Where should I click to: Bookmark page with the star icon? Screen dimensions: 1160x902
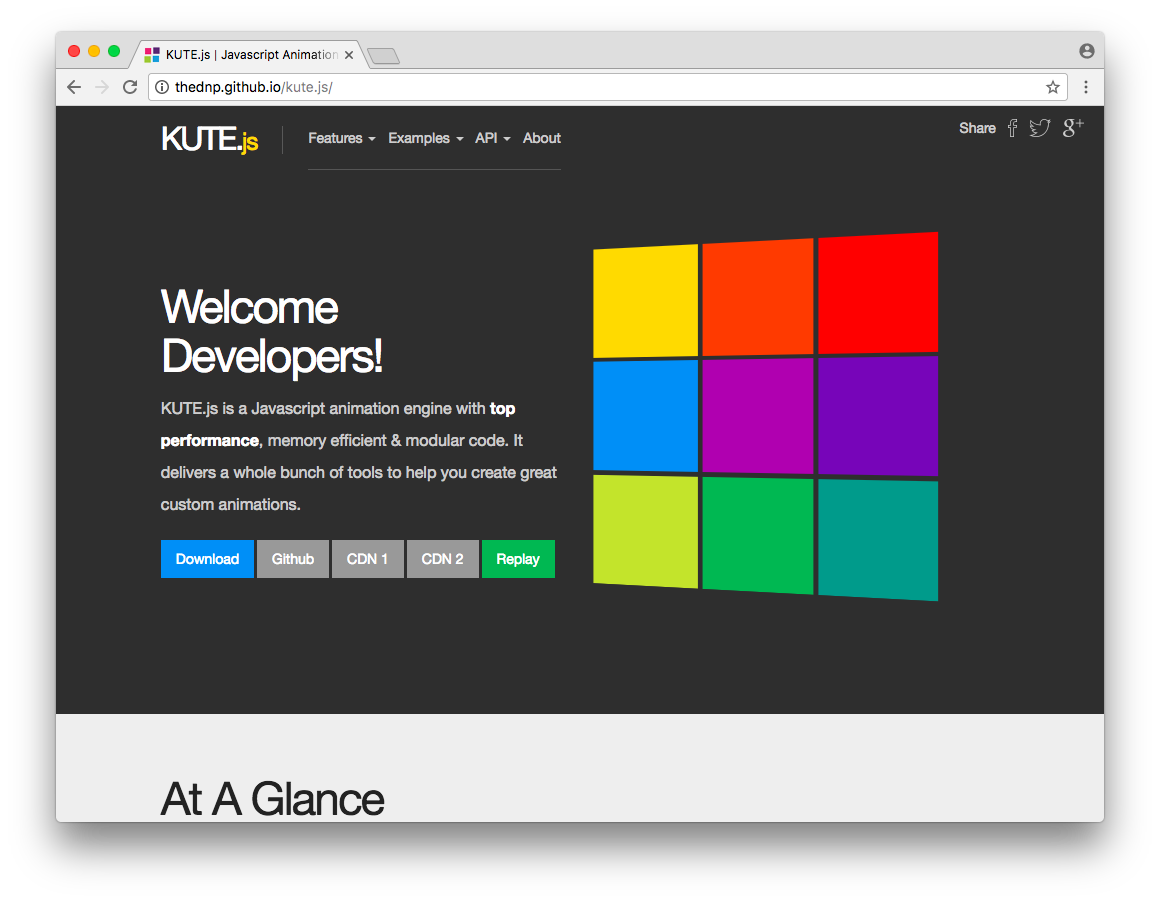(x=1053, y=87)
